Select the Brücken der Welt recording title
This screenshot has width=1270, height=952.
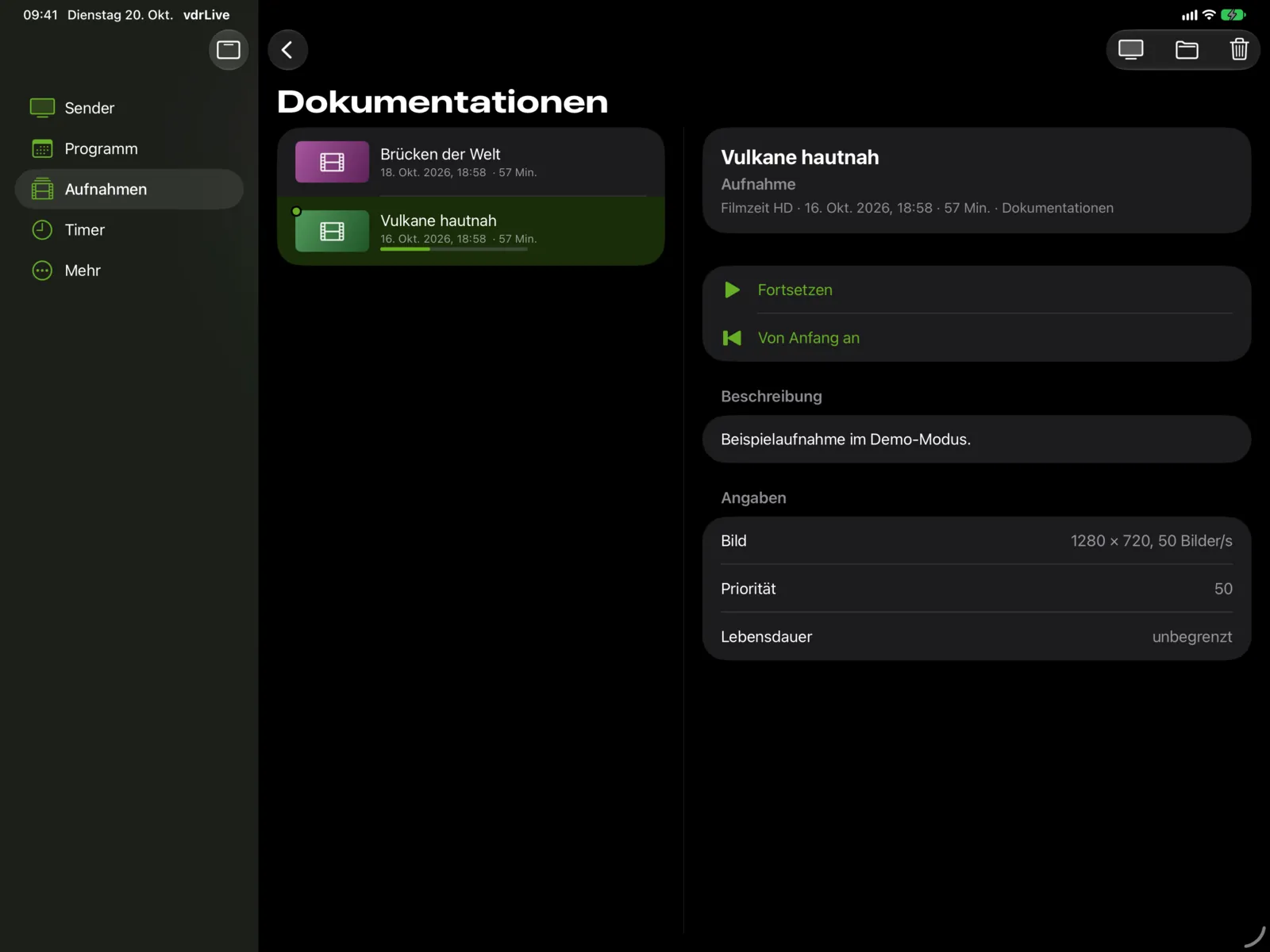click(441, 154)
